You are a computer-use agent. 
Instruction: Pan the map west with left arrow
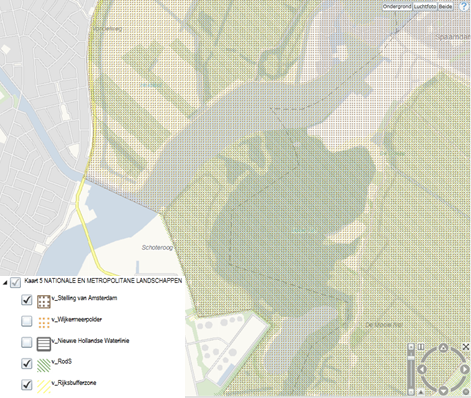(x=422, y=369)
